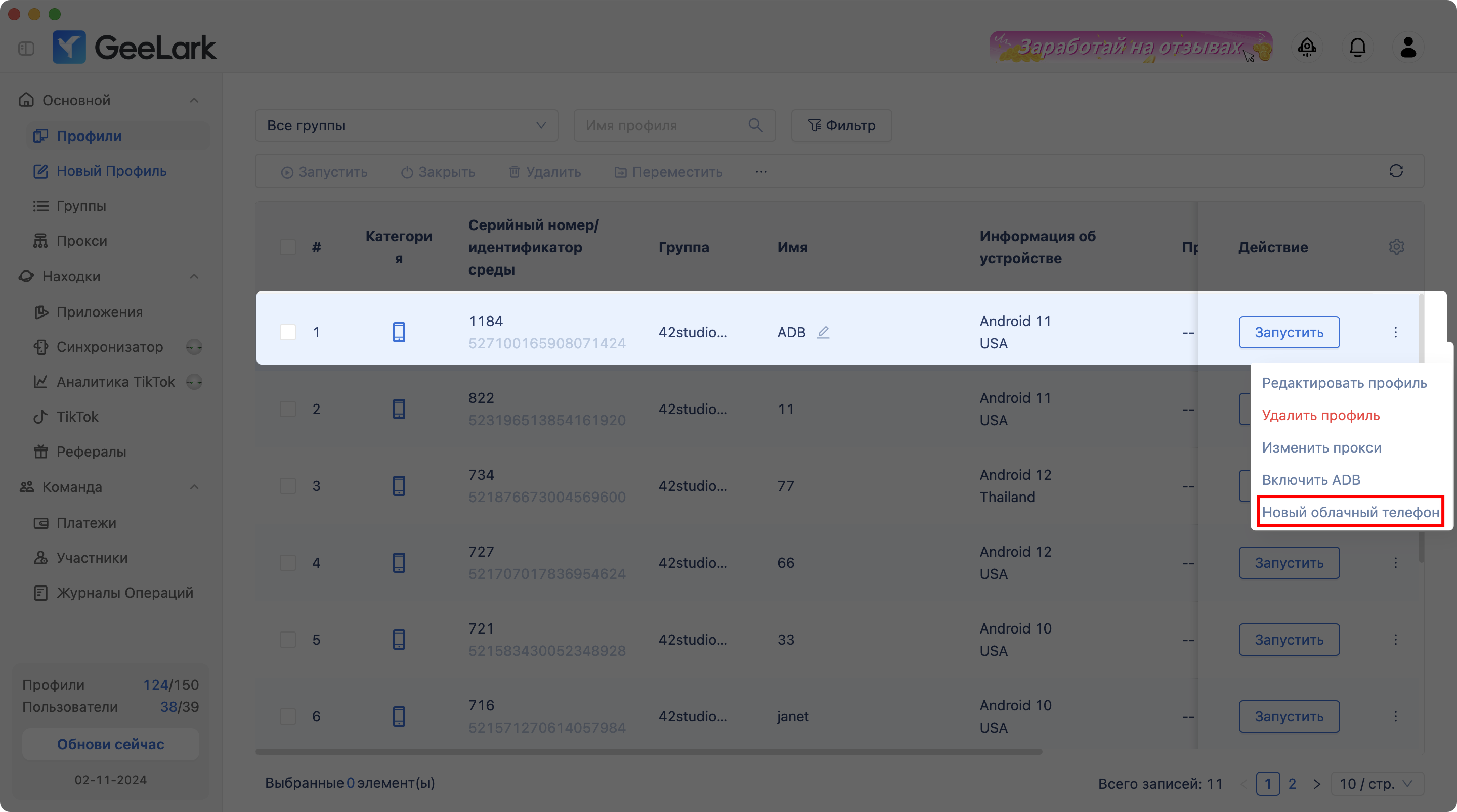Click the phone icon in row 2
This screenshot has height=812, width=1457.
[399, 410]
